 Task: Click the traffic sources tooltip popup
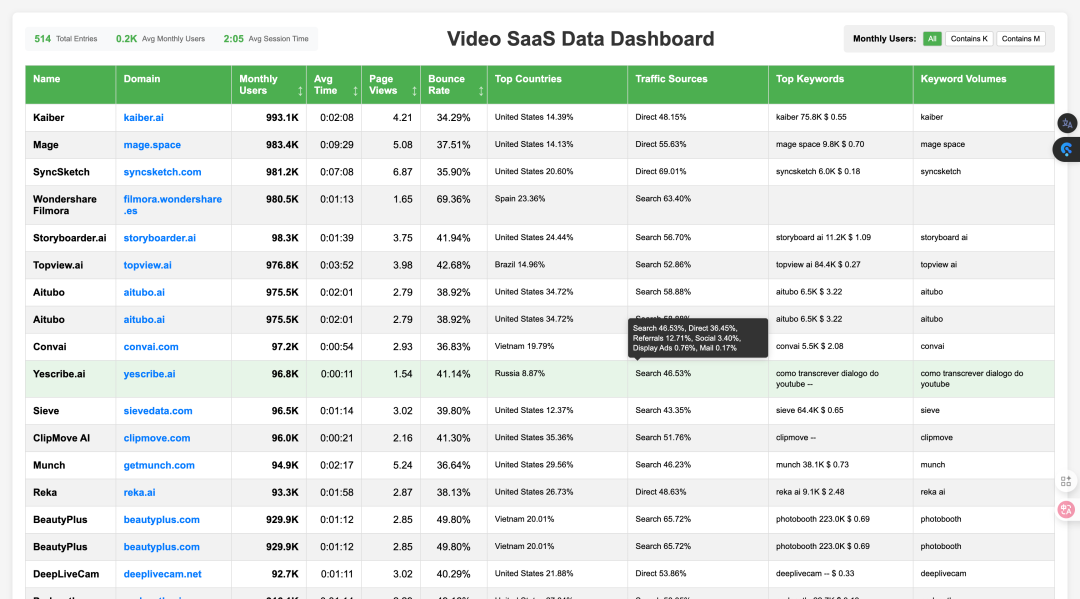click(698, 338)
